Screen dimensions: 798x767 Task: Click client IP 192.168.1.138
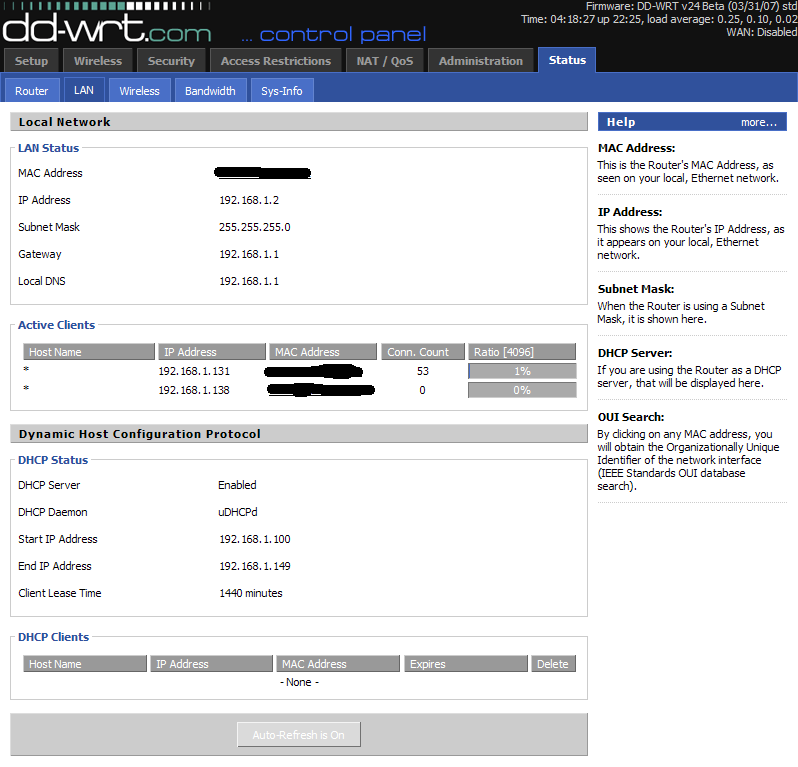point(194,390)
